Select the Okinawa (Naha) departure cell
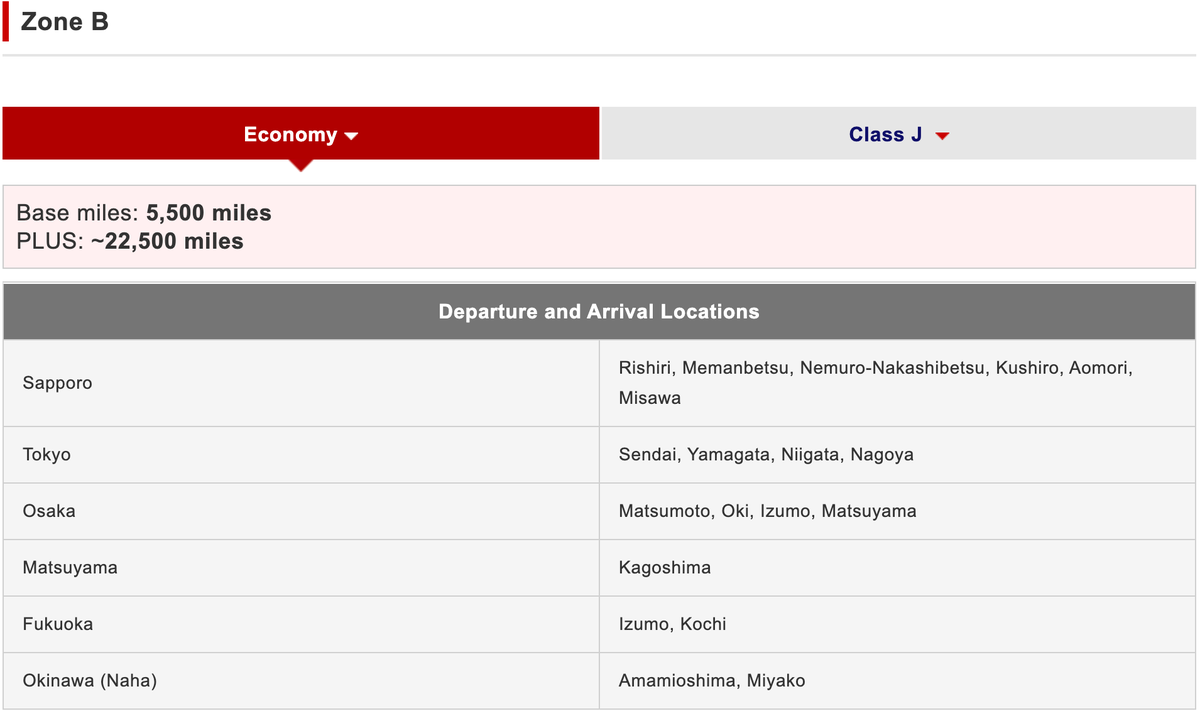Viewport: 1200px width, 711px height. tap(90, 681)
